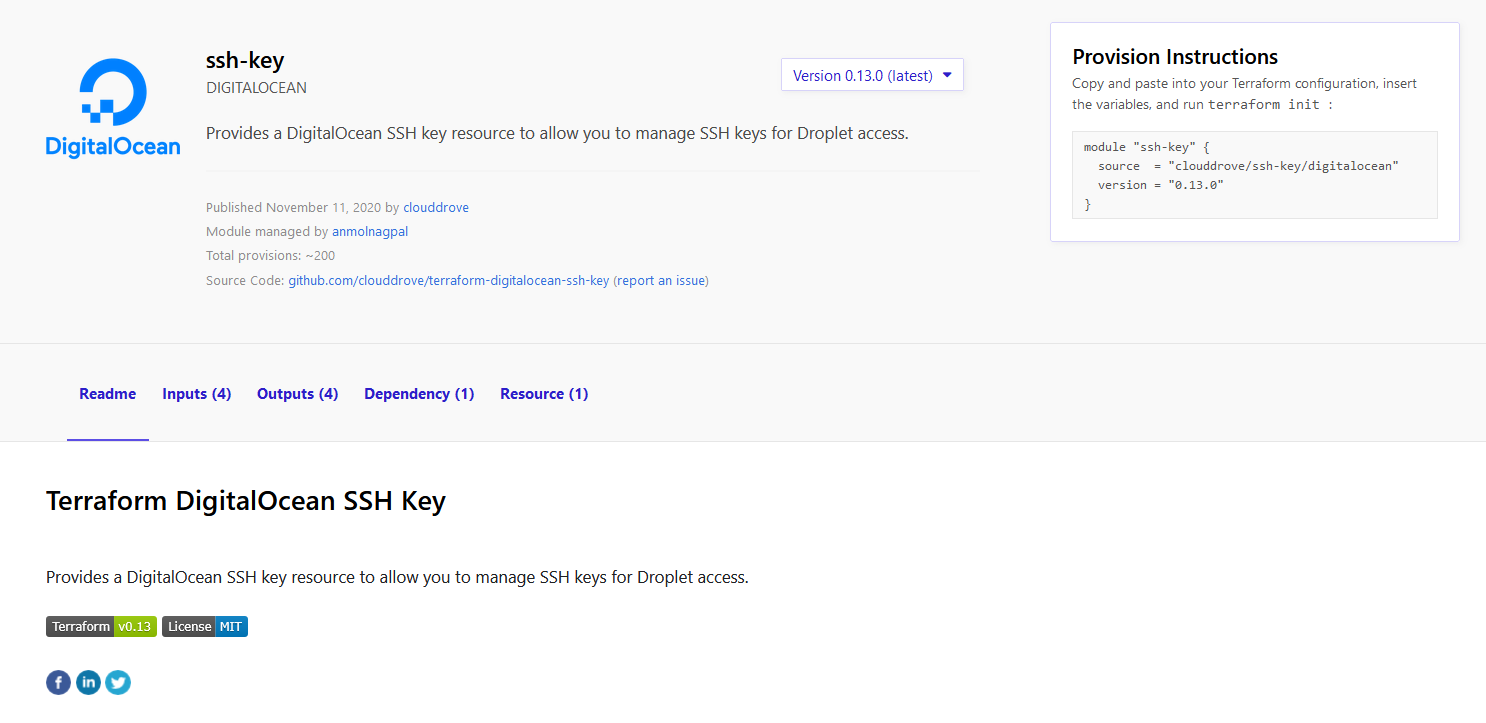Click the Twitter share icon
Viewport: 1486px width, 723px height.
[x=118, y=683]
